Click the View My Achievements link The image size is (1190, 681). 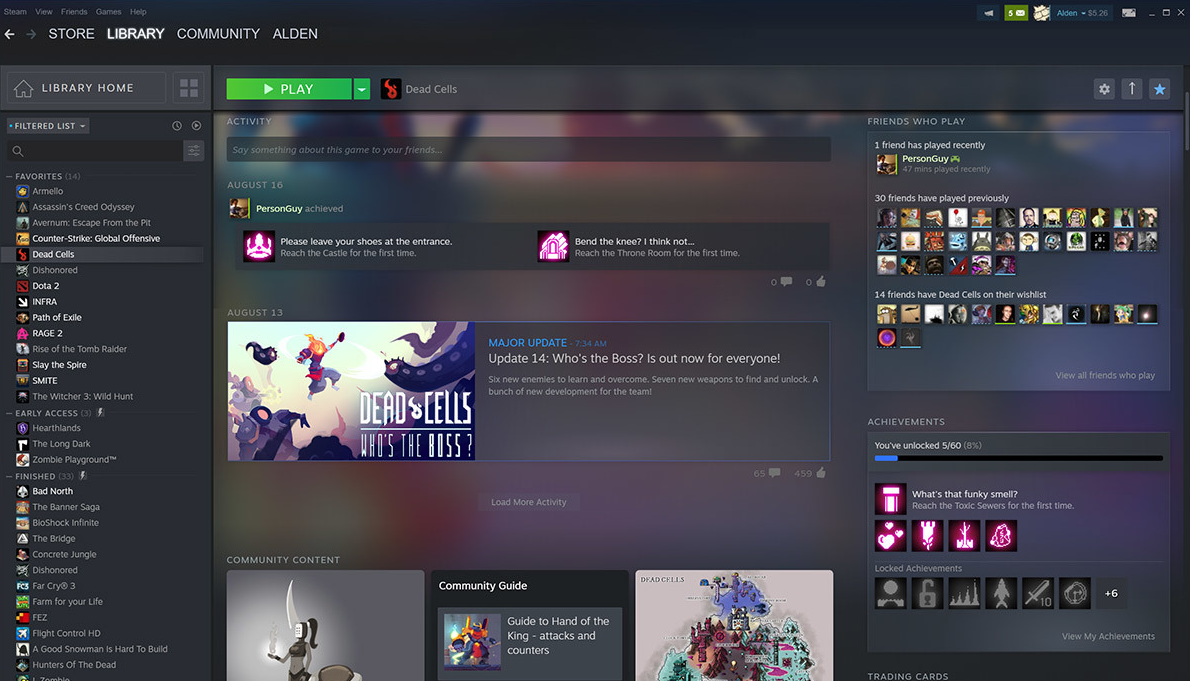click(1108, 636)
